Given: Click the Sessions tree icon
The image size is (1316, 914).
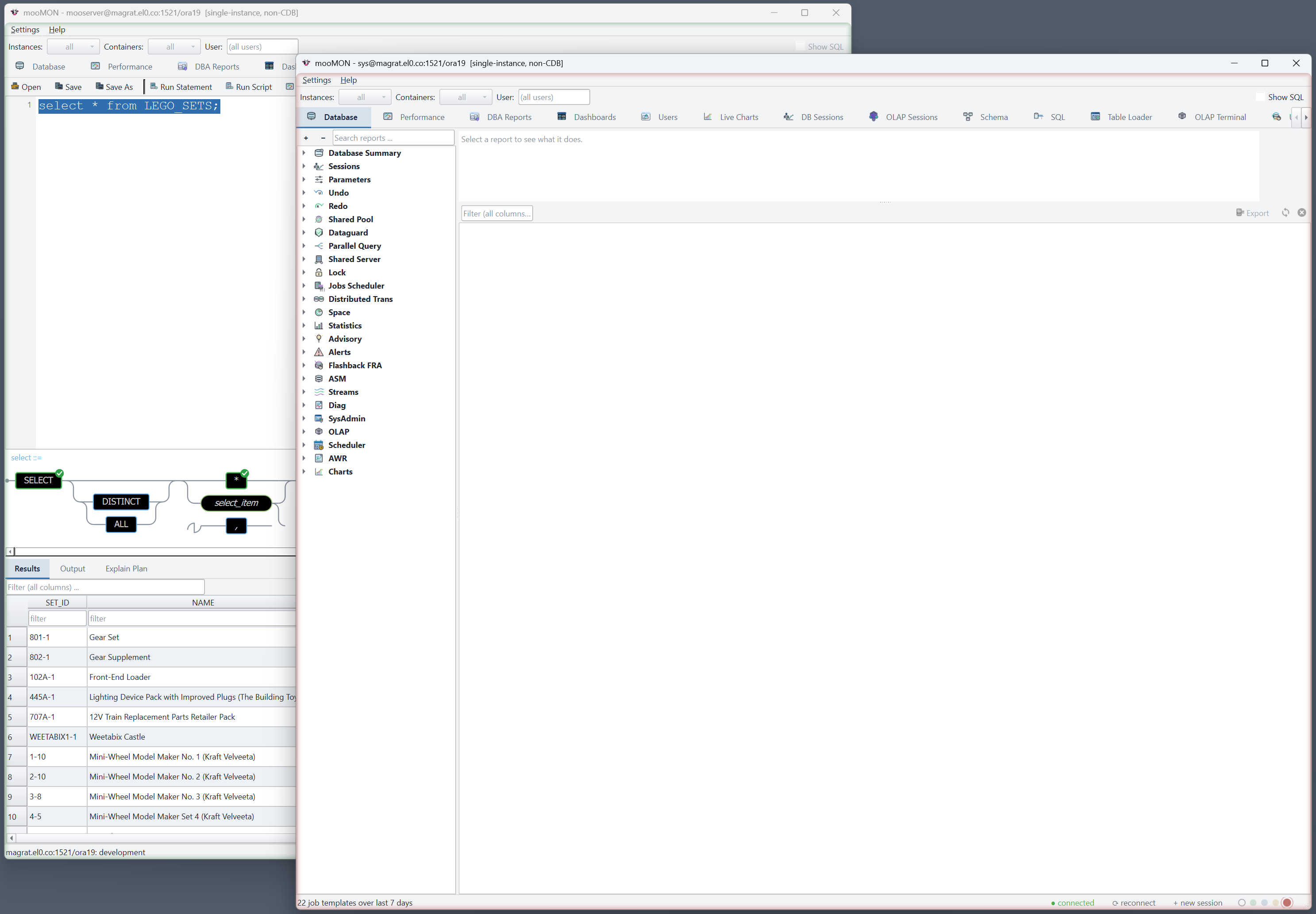Looking at the screenshot, I should (319, 166).
